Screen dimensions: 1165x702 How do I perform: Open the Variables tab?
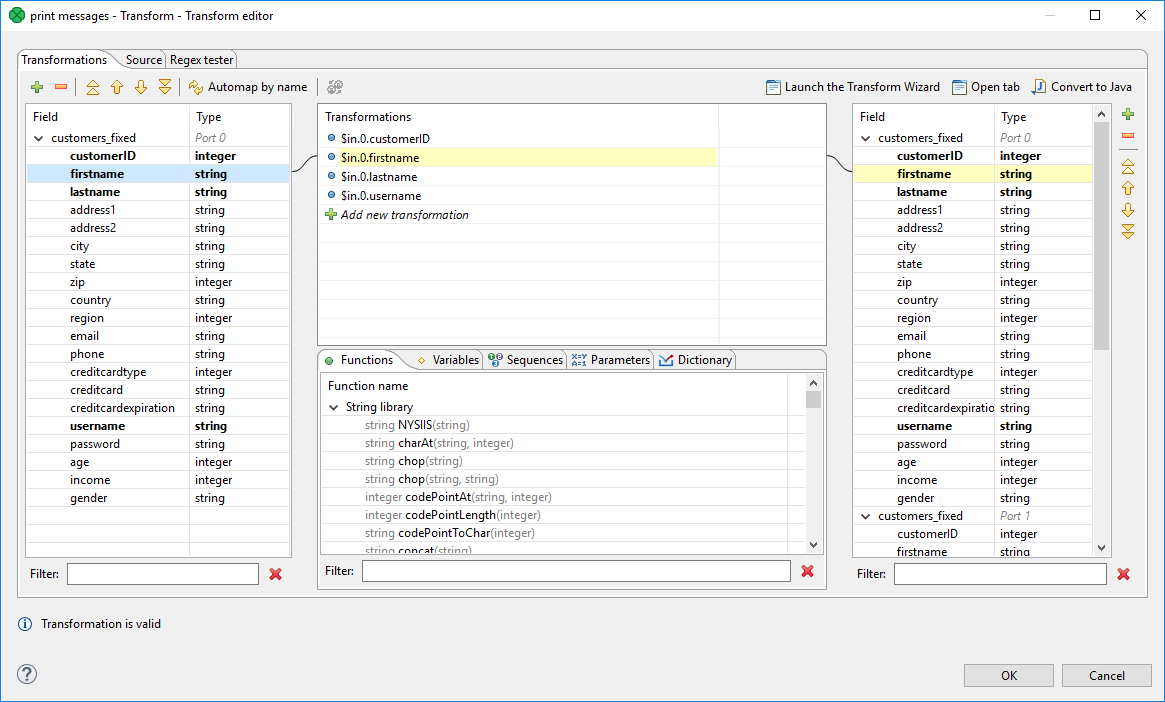tap(448, 360)
